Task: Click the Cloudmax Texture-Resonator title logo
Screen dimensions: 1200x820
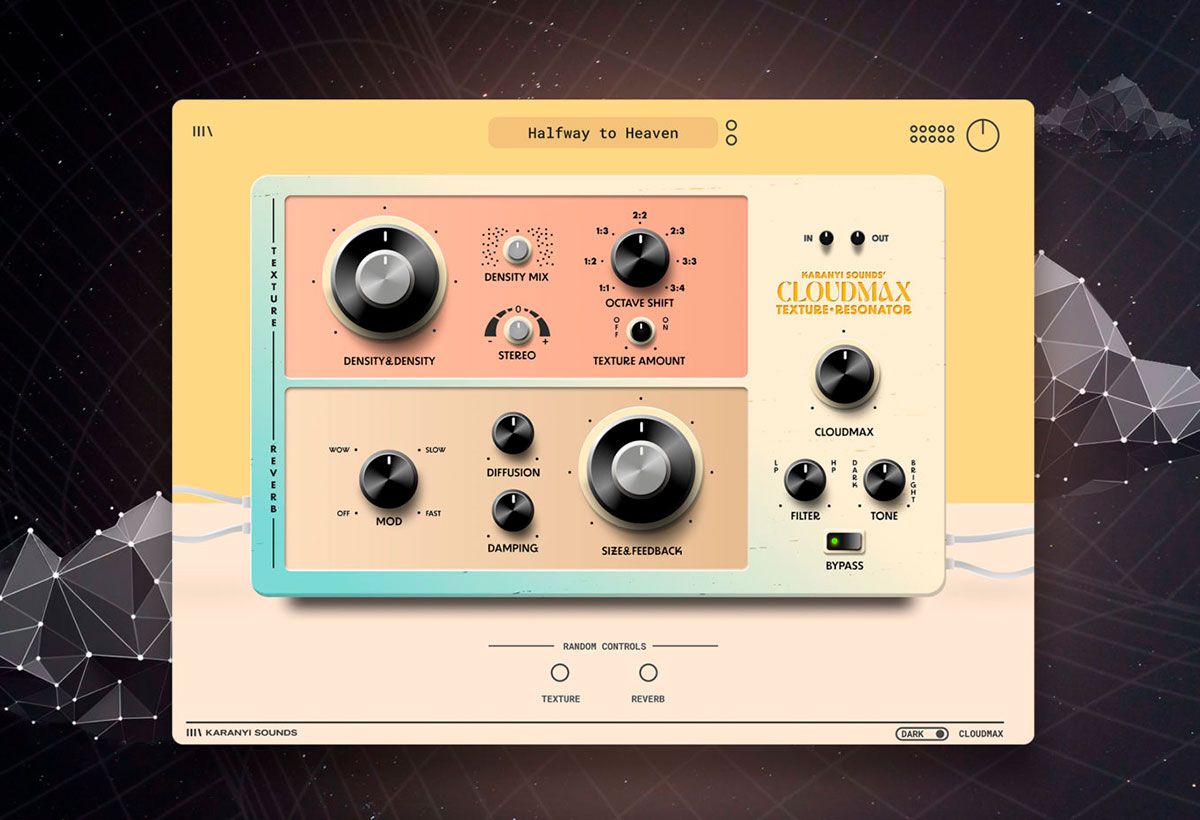Action: pos(844,292)
